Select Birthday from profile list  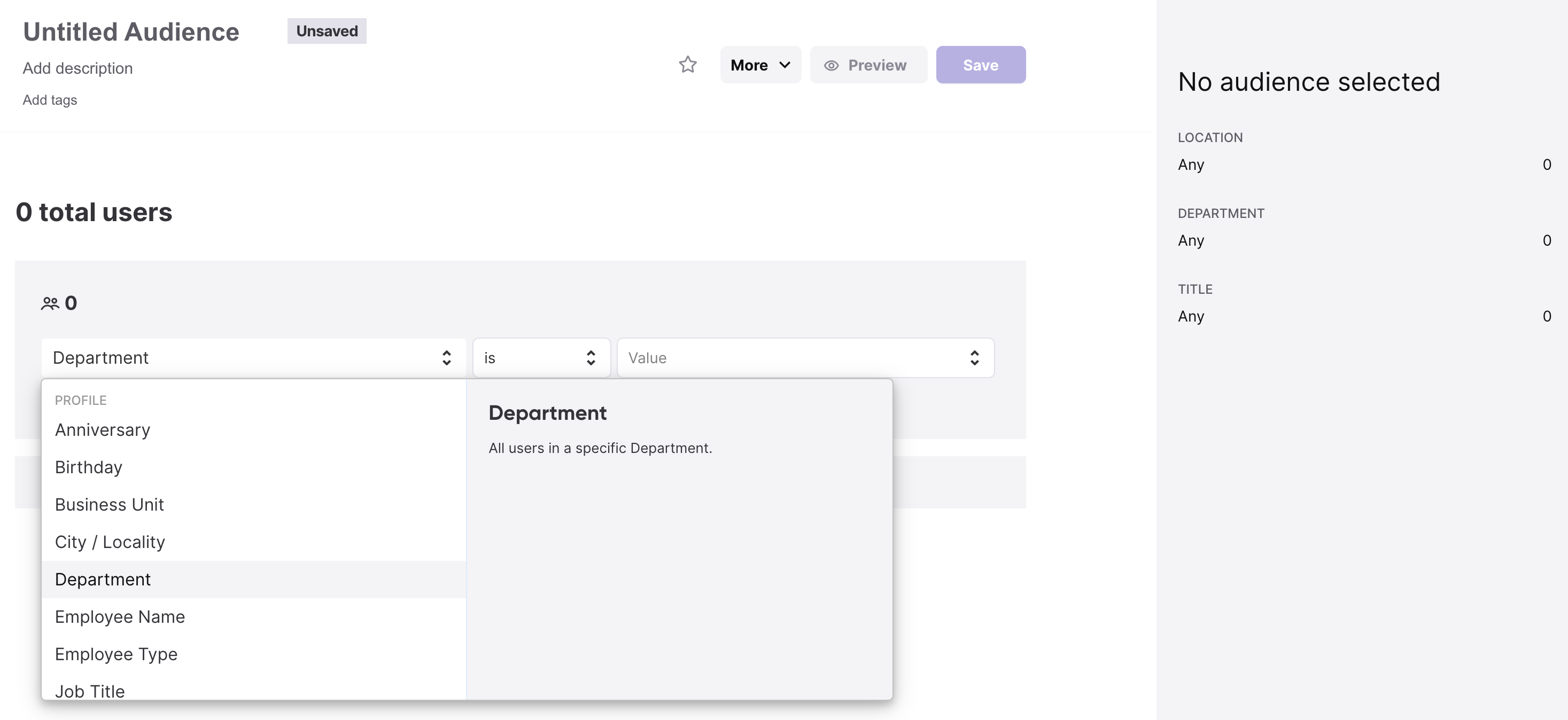coord(253,467)
